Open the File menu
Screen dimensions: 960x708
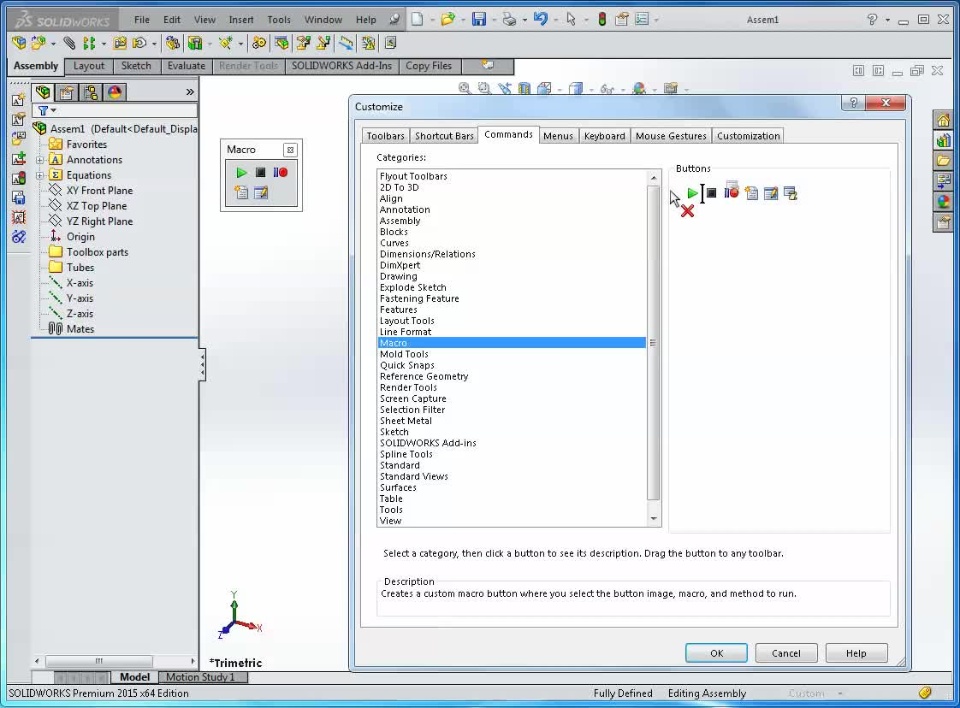tap(141, 20)
